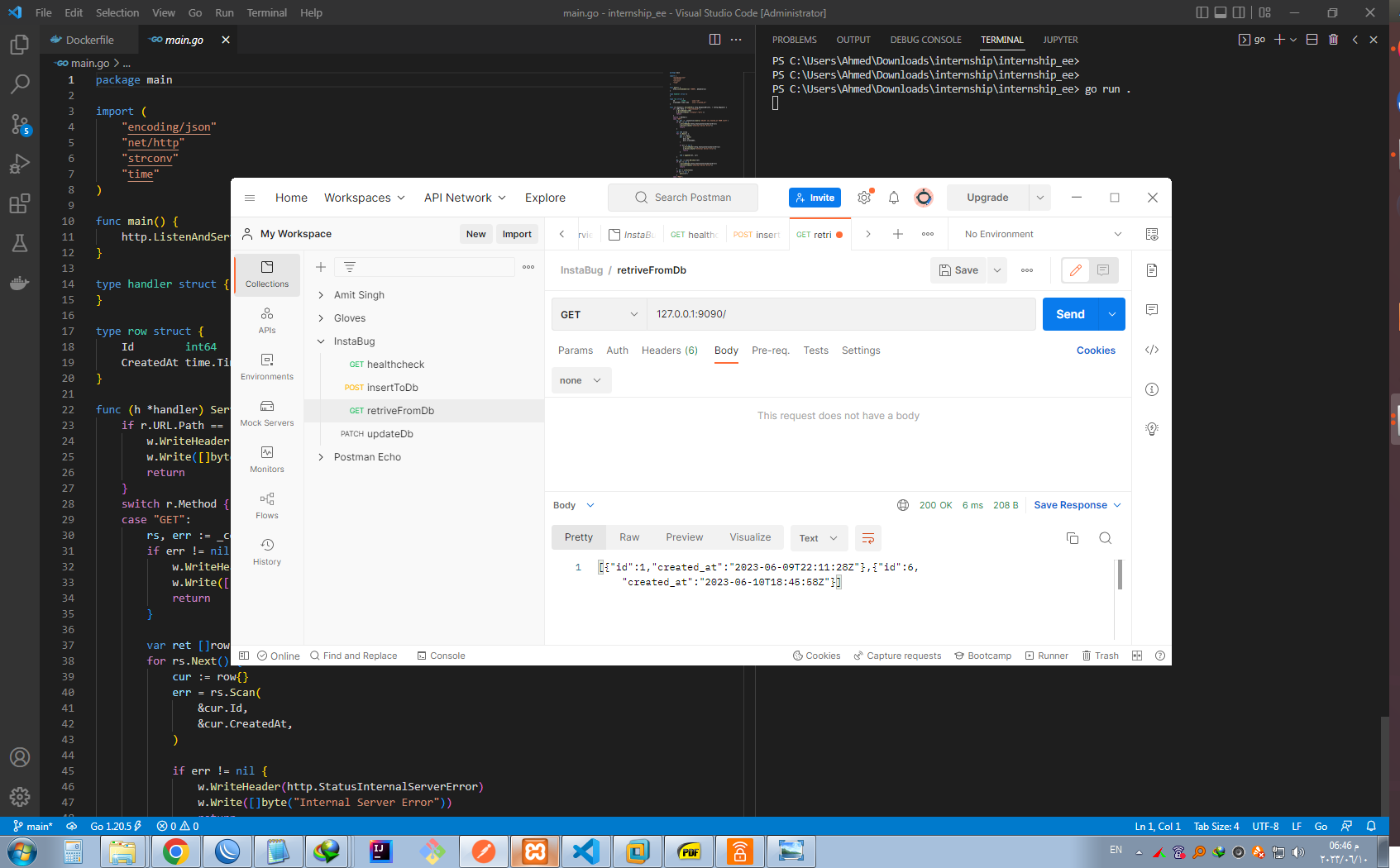Click the Search Postman box
Screen dimensions: 1400x868
[x=683, y=198]
